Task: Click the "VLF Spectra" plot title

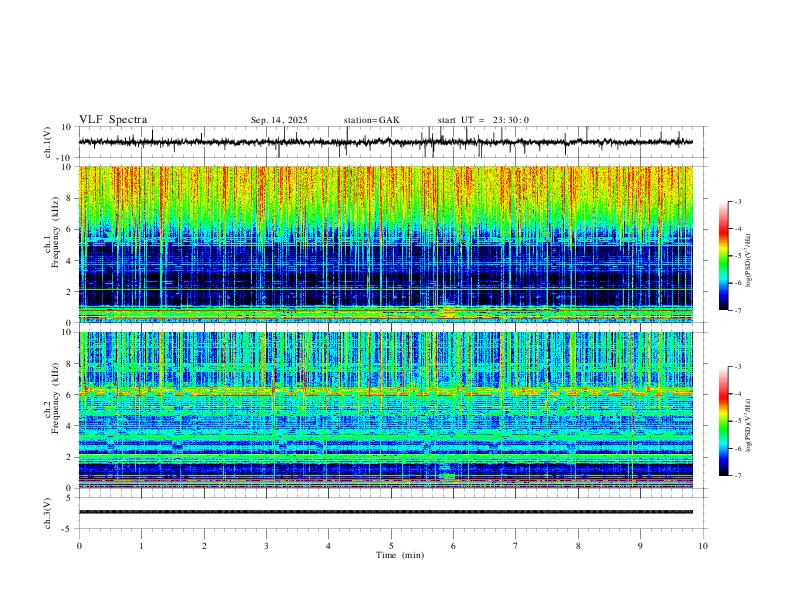Action: 113,120
